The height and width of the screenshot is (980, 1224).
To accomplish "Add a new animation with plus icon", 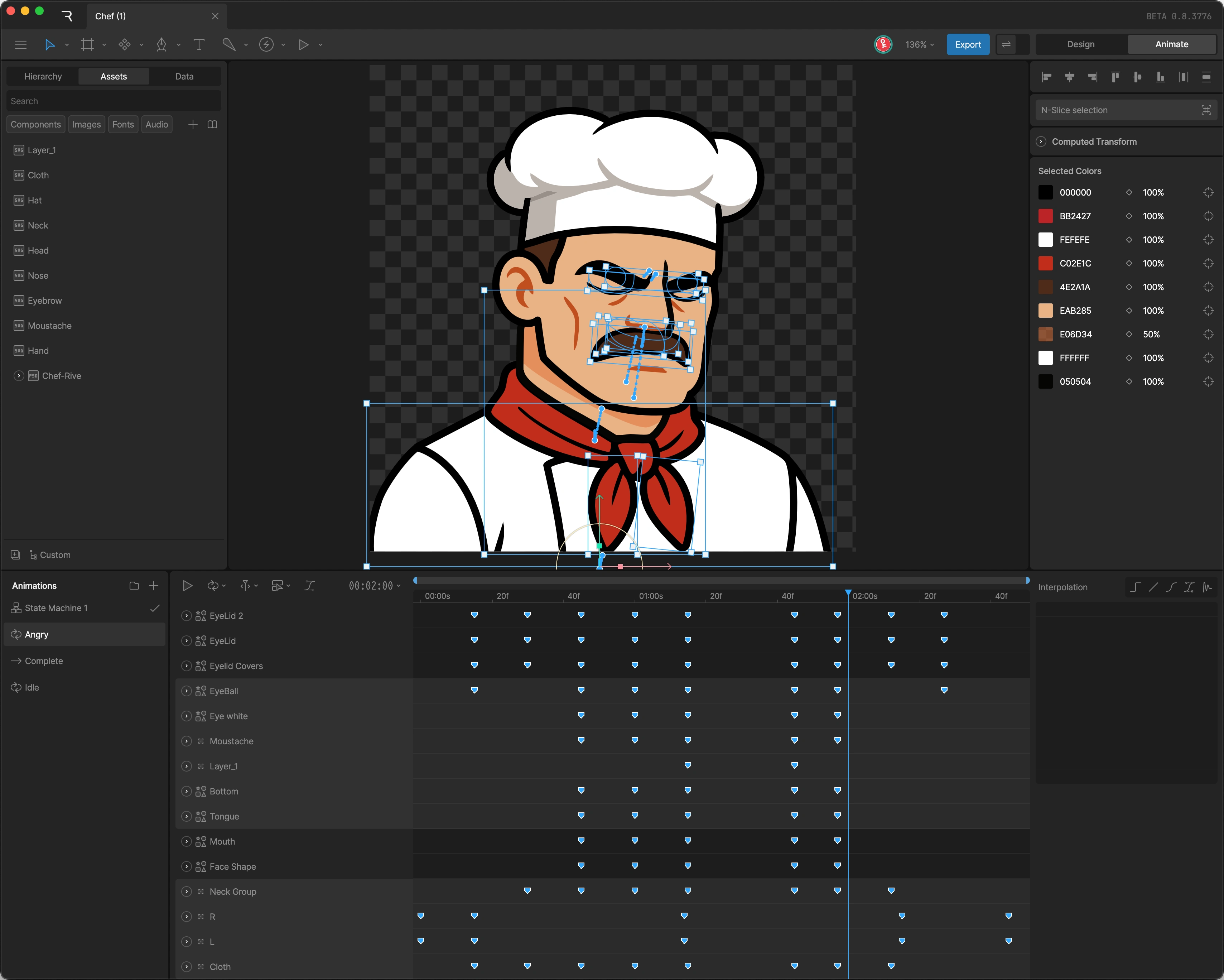I will (154, 585).
